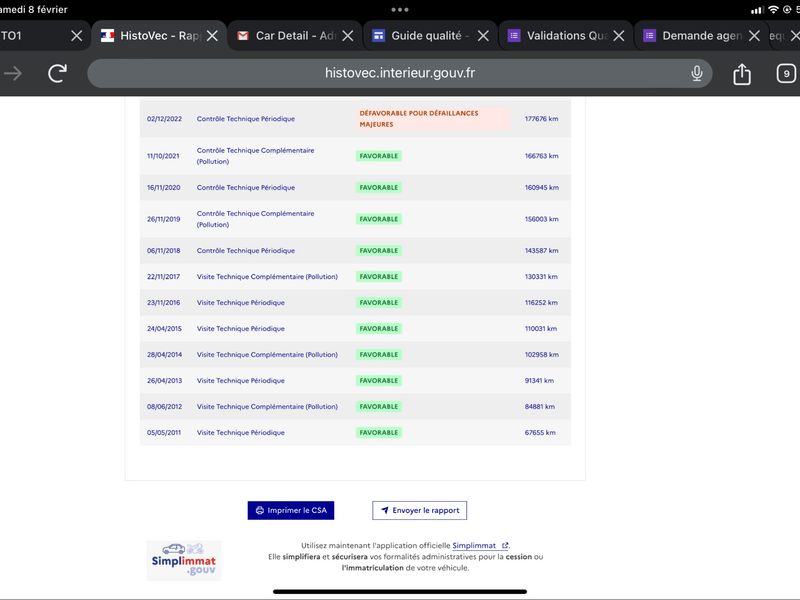
Task: Go forward with the arrow icon
Action: pos(13,73)
